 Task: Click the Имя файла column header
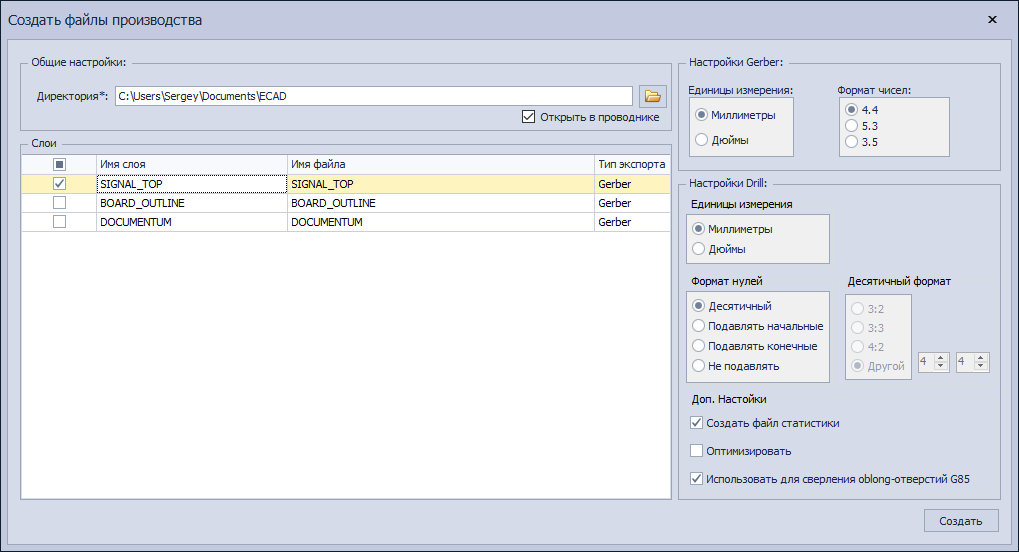pos(441,164)
